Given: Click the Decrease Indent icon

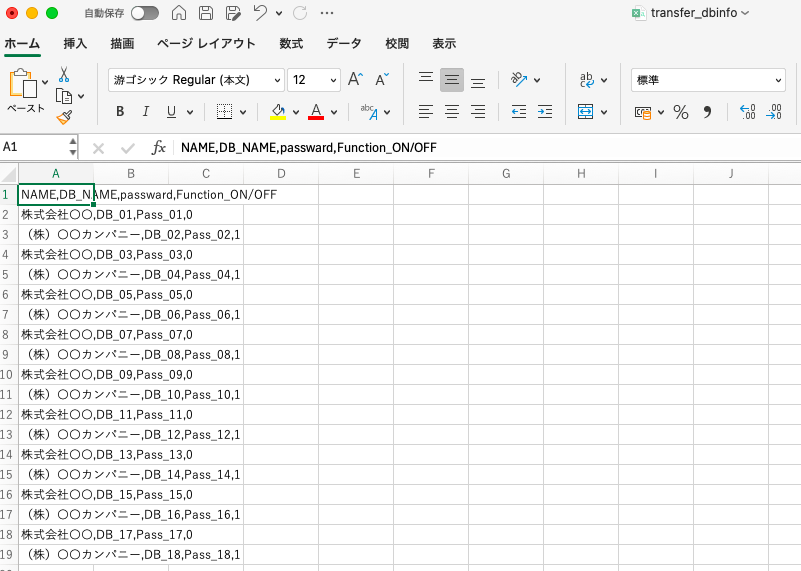Looking at the screenshot, I should pyautogui.click(x=519, y=111).
